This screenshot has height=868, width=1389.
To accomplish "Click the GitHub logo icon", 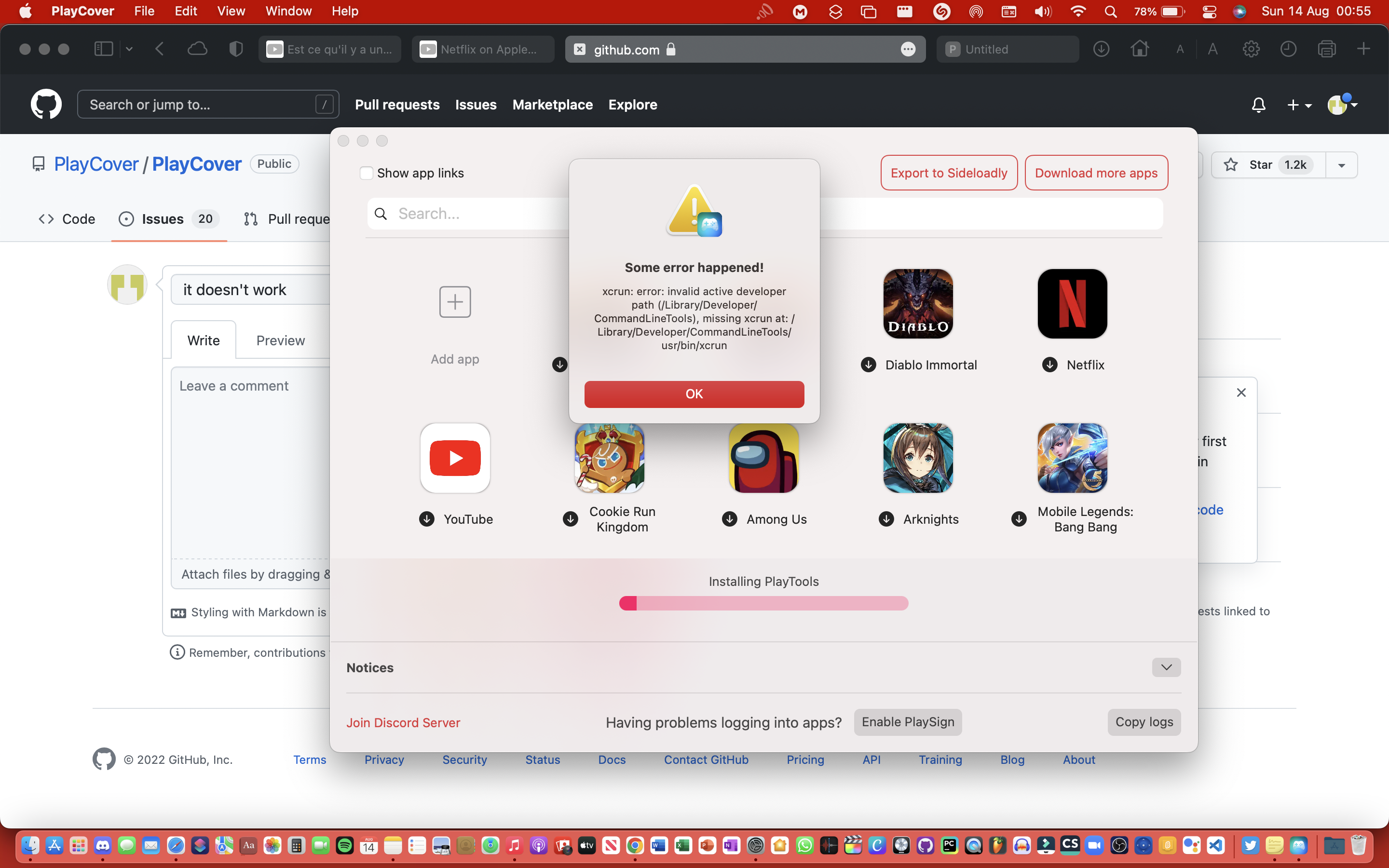I will coord(46,104).
